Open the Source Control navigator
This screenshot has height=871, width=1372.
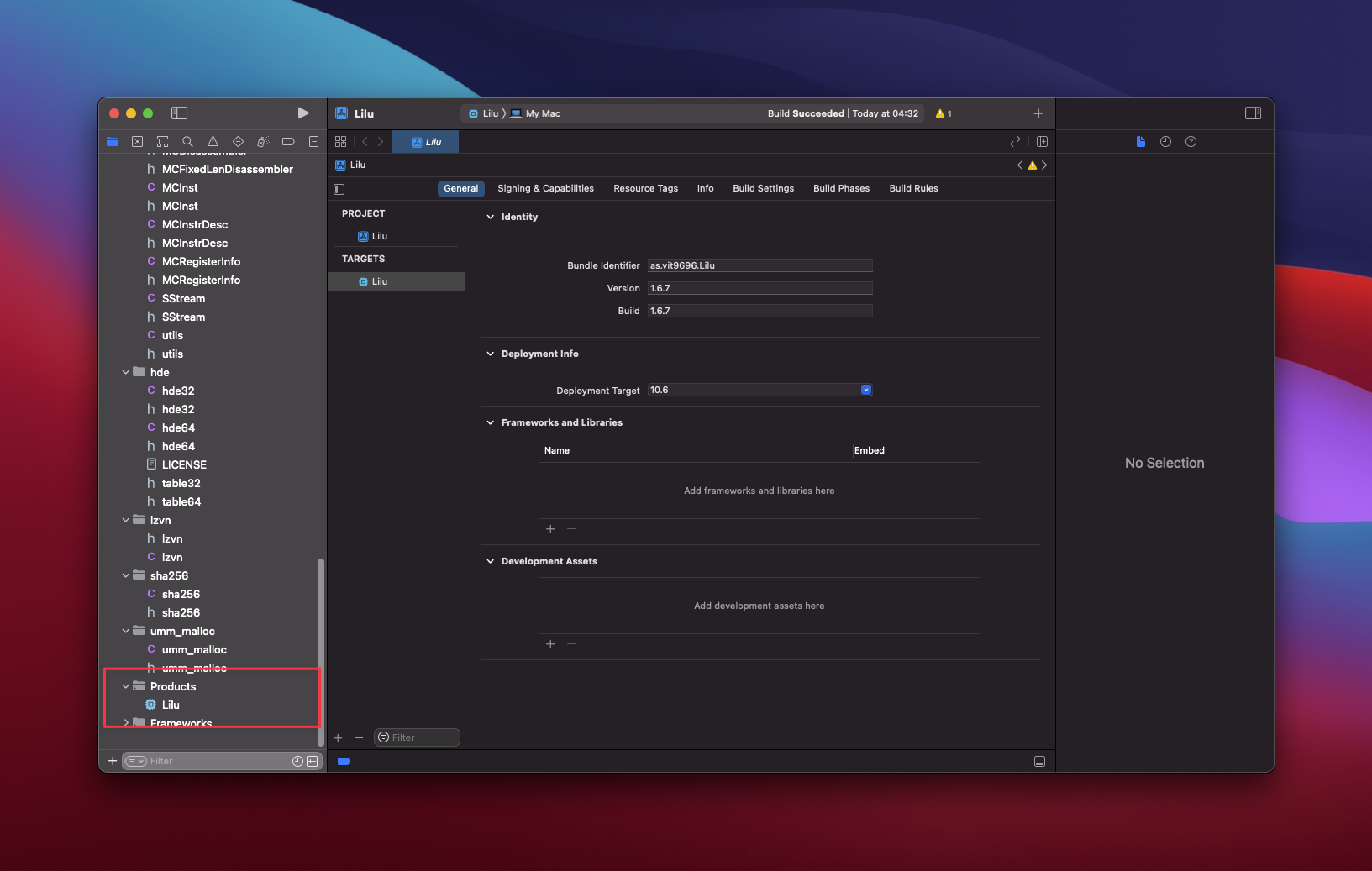[x=137, y=142]
